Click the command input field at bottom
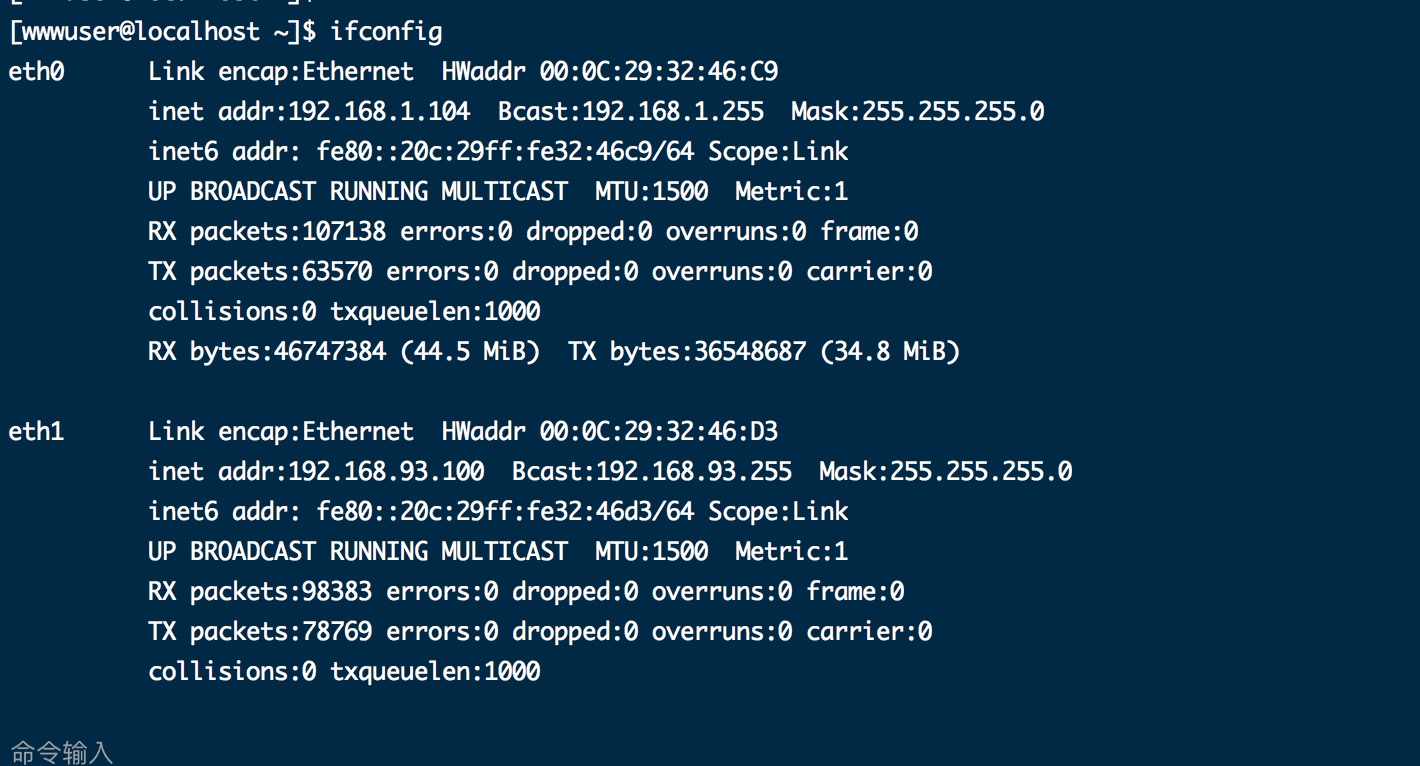The width and height of the screenshot is (1420, 766). [400, 752]
